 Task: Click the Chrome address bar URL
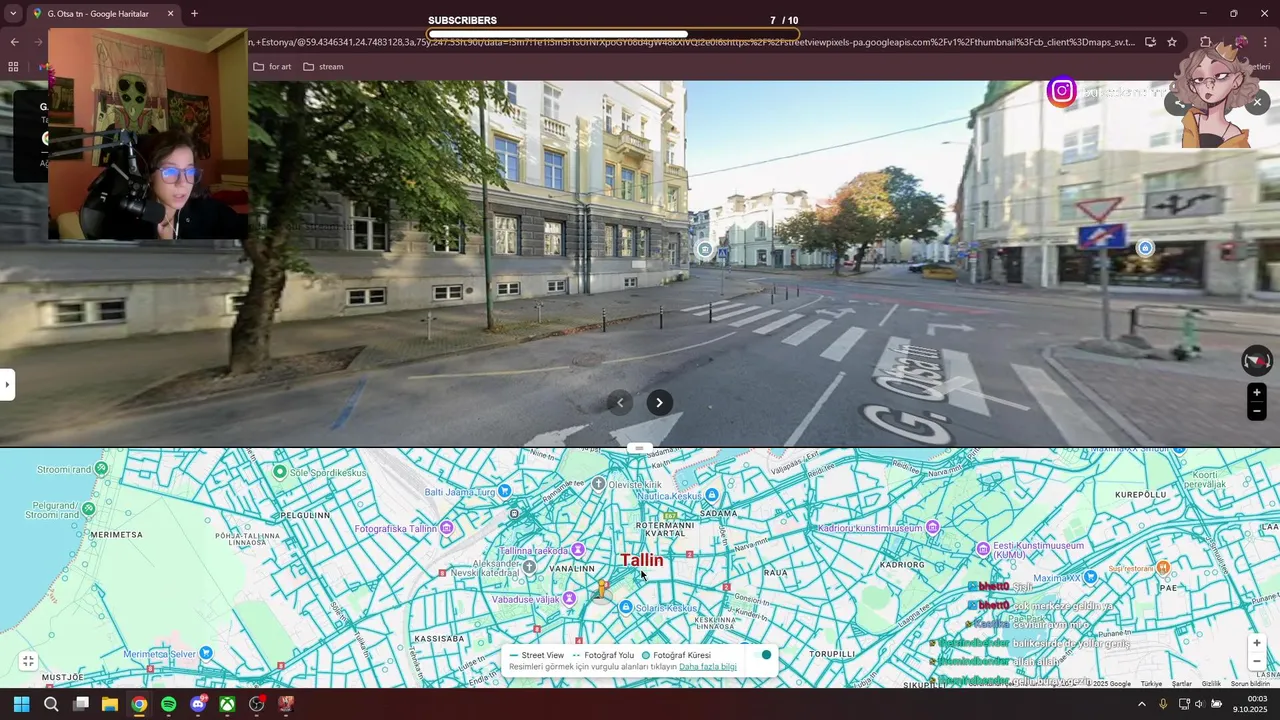click(x=690, y=42)
